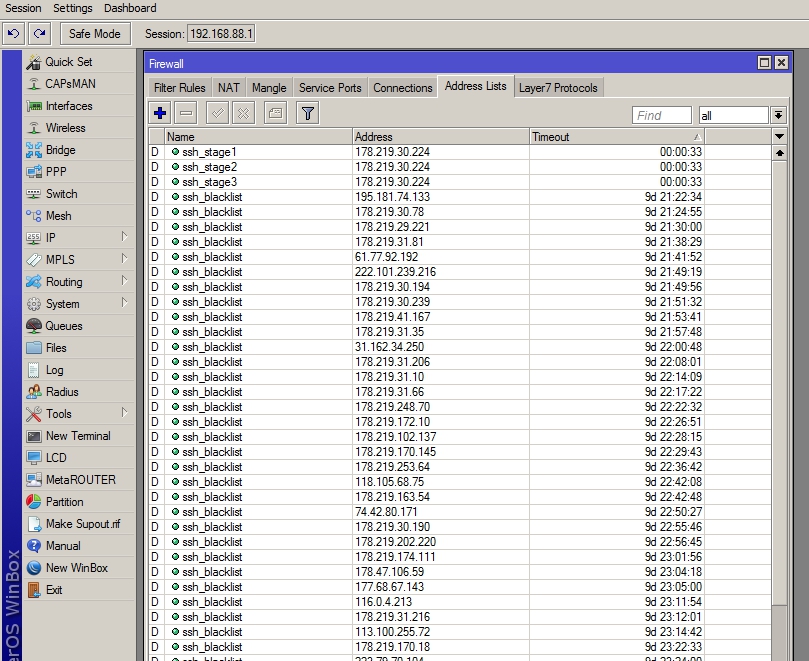Click the Undo arrow icon

13,34
